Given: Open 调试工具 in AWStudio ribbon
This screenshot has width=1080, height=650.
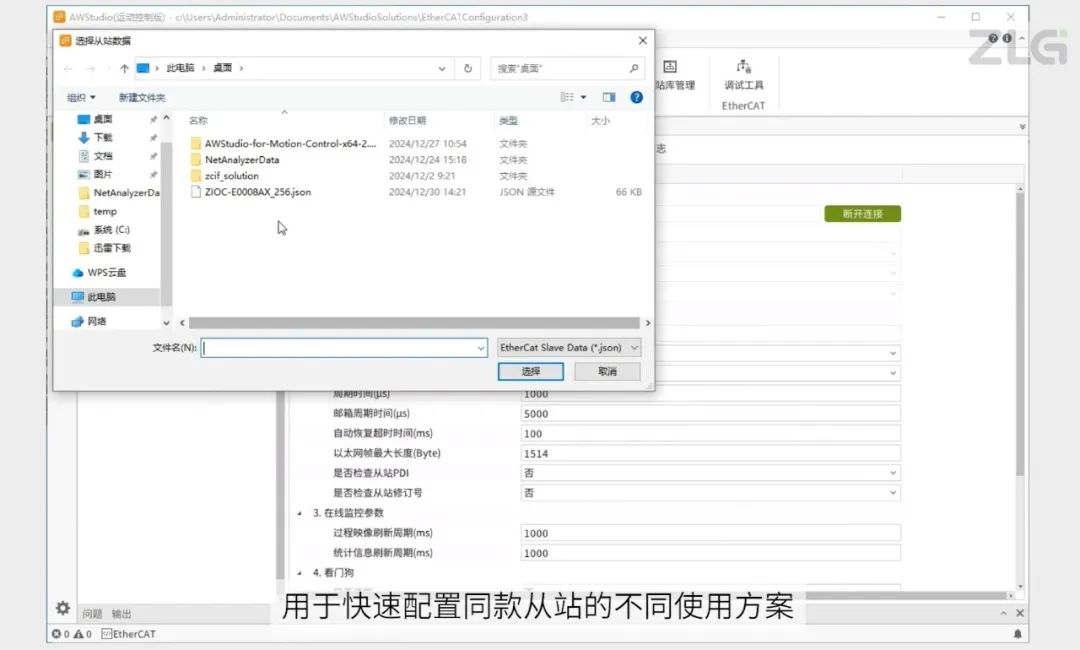Looking at the screenshot, I should click(744, 75).
